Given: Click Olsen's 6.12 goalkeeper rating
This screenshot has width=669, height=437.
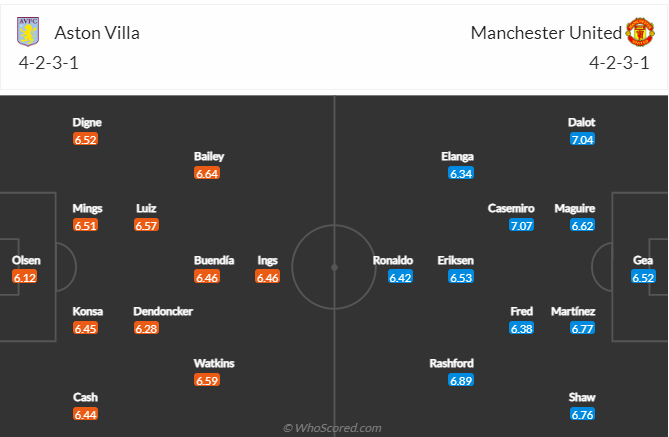Looking at the screenshot, I should [x=25, y=277].
